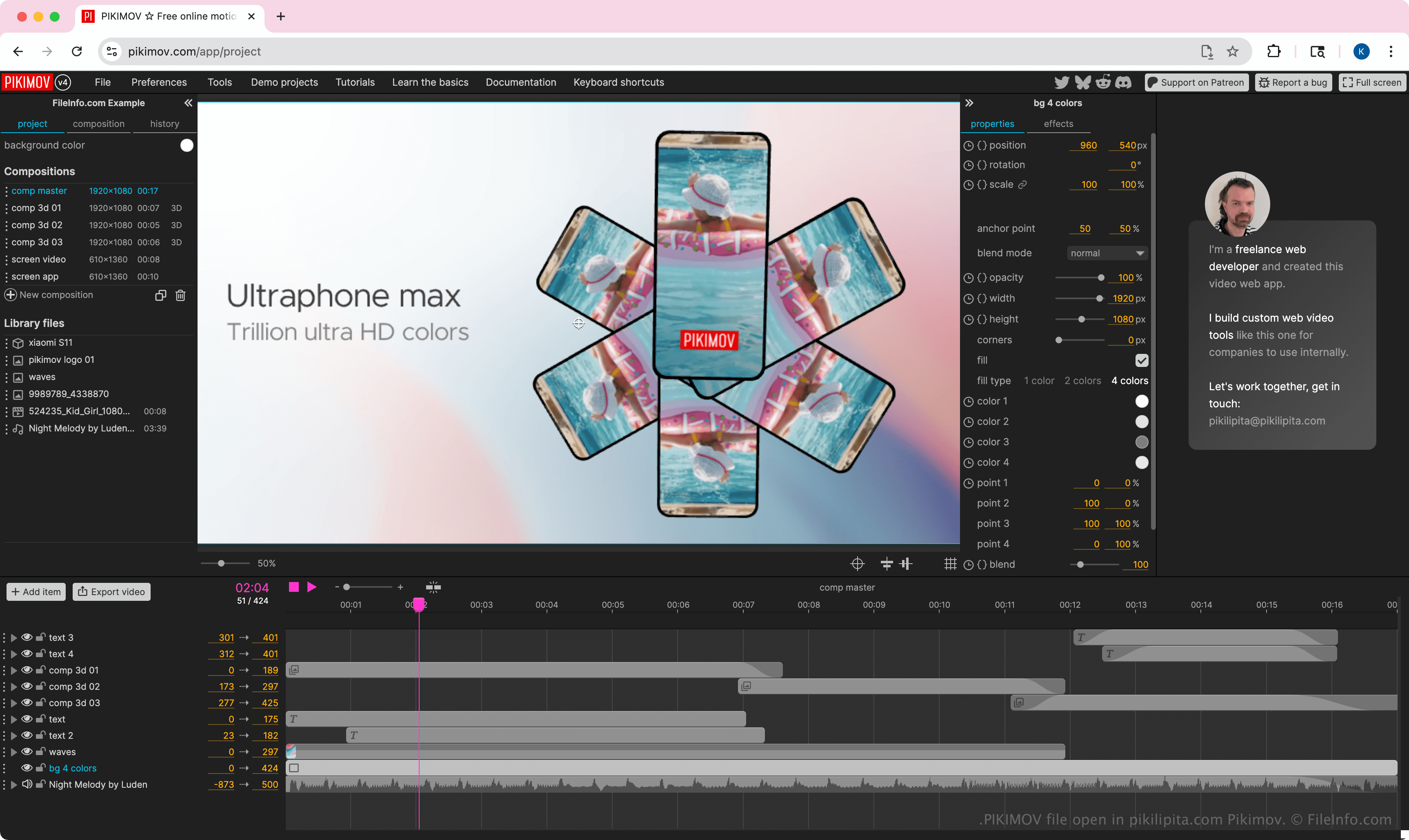Toggle position keyframe stopwatch

click(969, 146)
